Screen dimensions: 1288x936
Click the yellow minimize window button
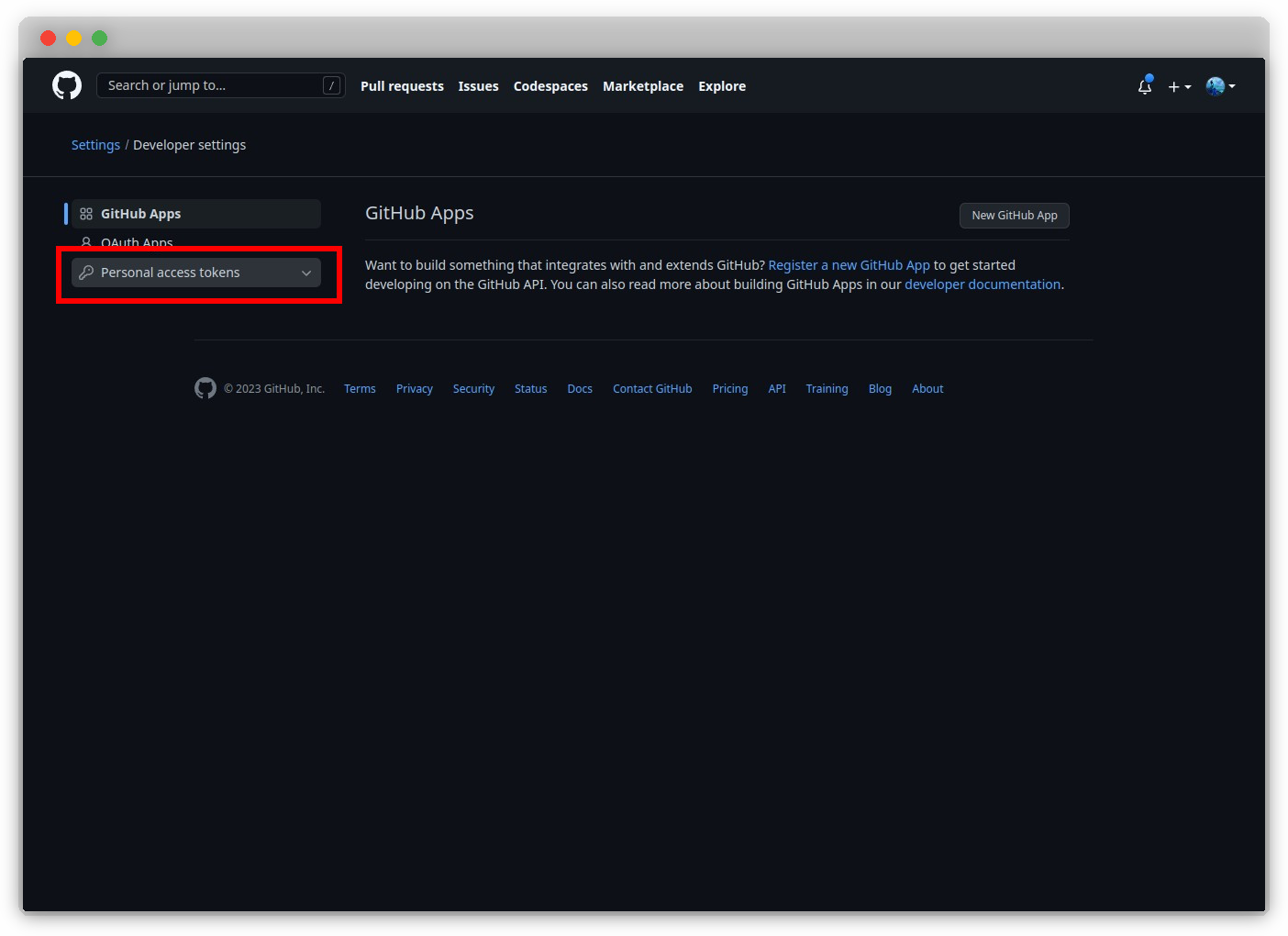tap(74, 38)
